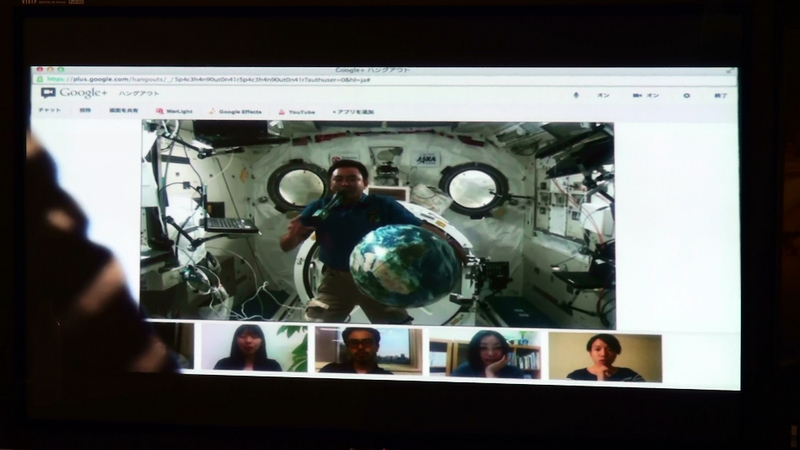Click the yellow minimize window button
Viewport: 800px width, 450px height.
click(50, 69)
